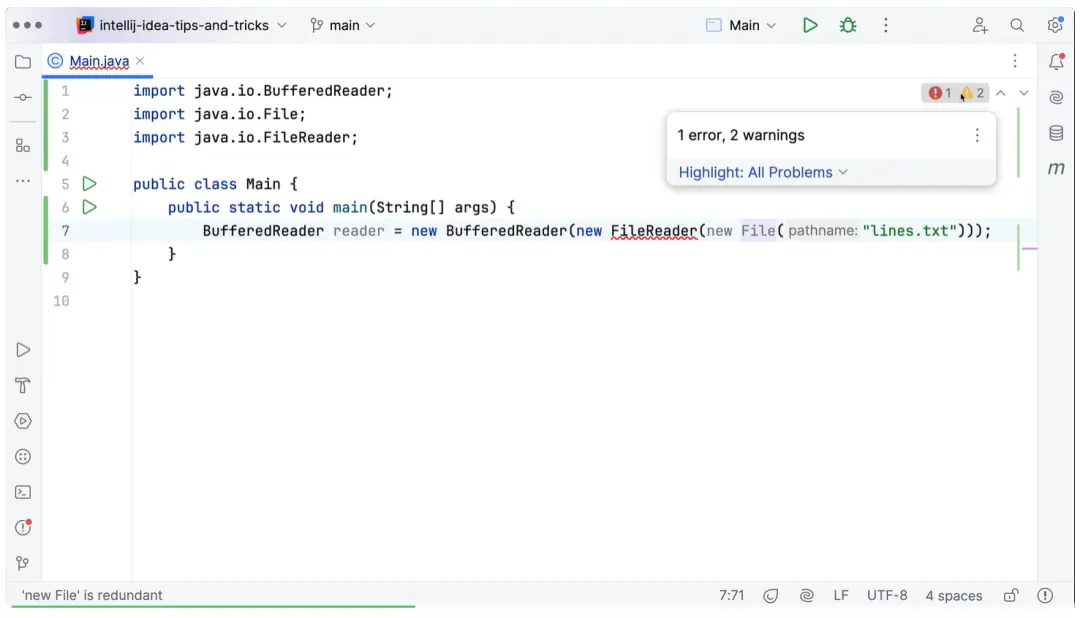This screenshot has height=618, width=1080.
Task: Show more tool windows ellipsis
Action: point(23,181)
